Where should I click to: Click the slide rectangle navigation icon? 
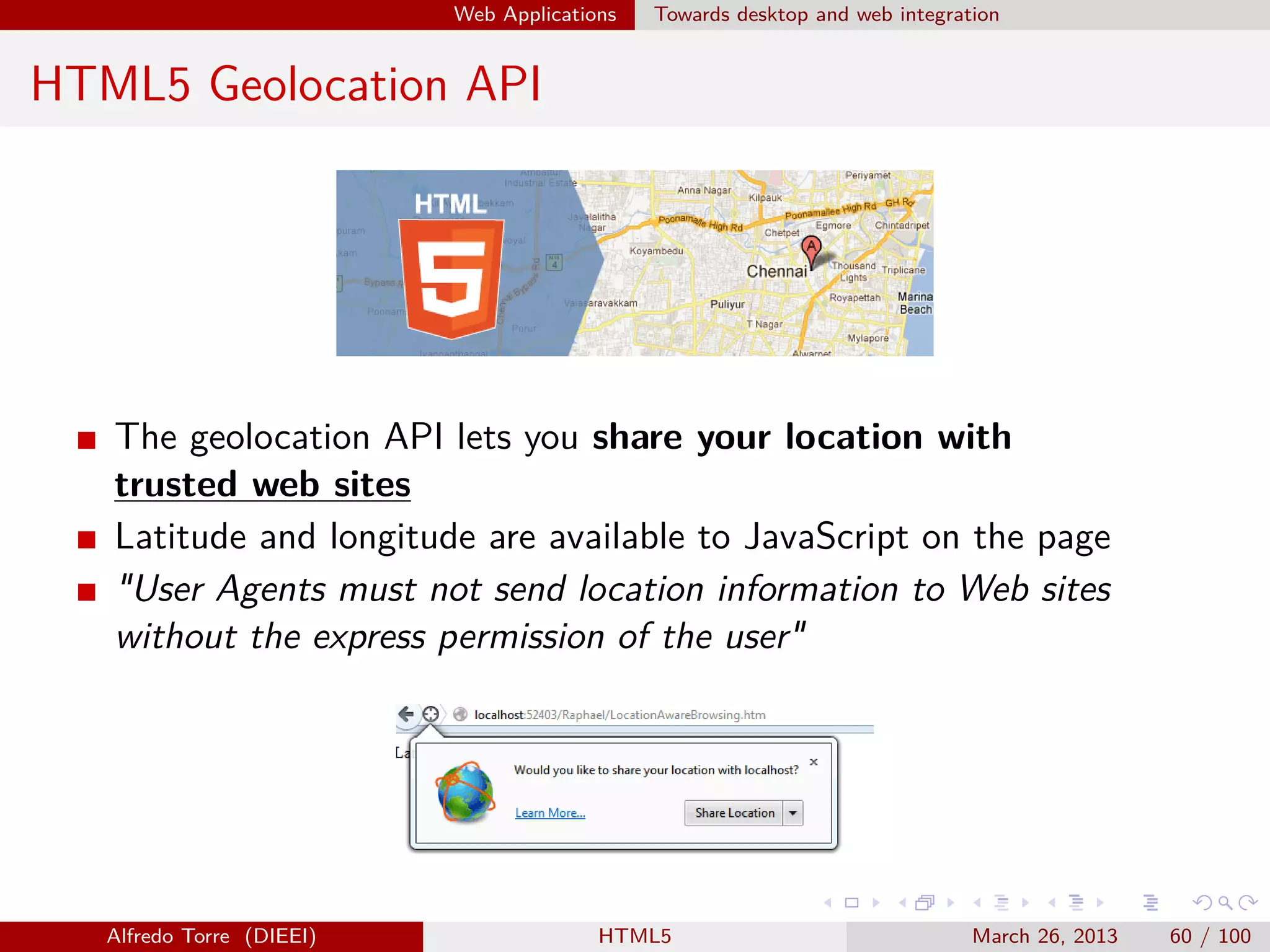pyautogui.click(x=851, y=903)
